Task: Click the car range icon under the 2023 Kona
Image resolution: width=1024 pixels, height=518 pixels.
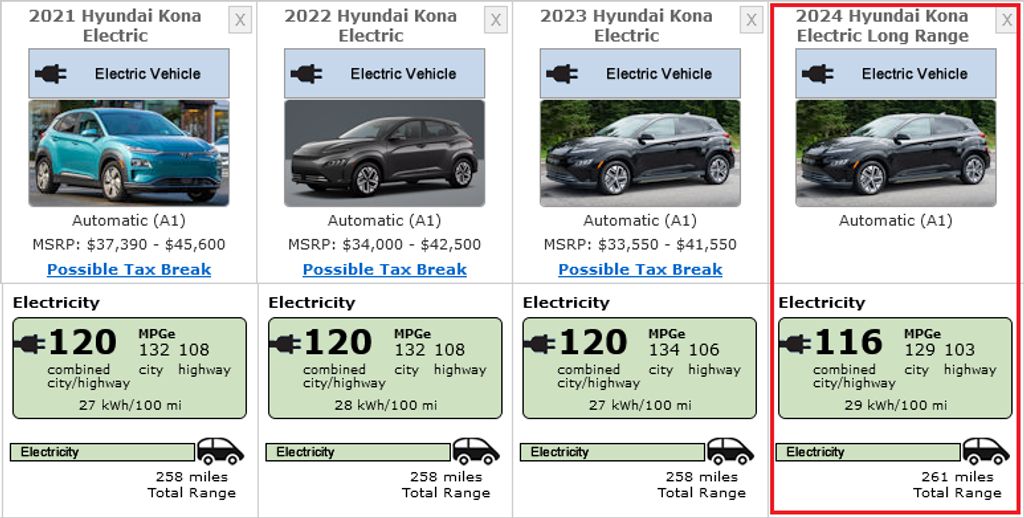Action: point(731,451)
